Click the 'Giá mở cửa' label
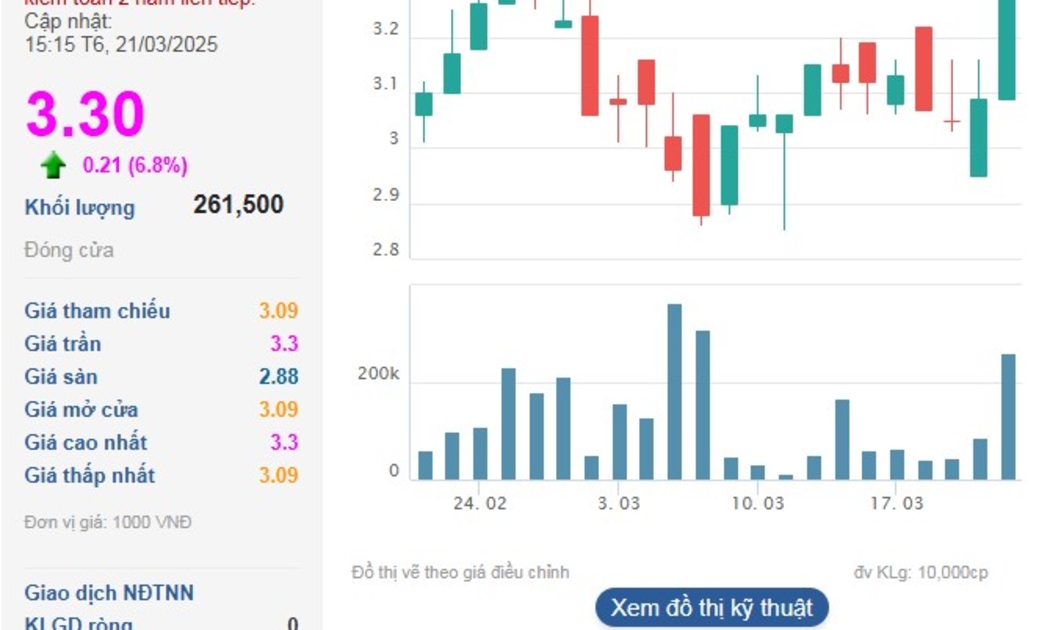 (x=81, y=410)
